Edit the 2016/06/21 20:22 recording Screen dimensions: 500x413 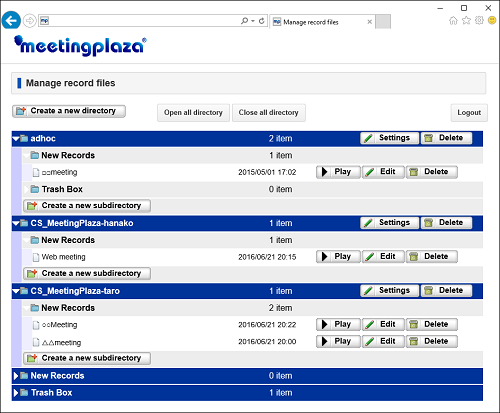(383, 324)
